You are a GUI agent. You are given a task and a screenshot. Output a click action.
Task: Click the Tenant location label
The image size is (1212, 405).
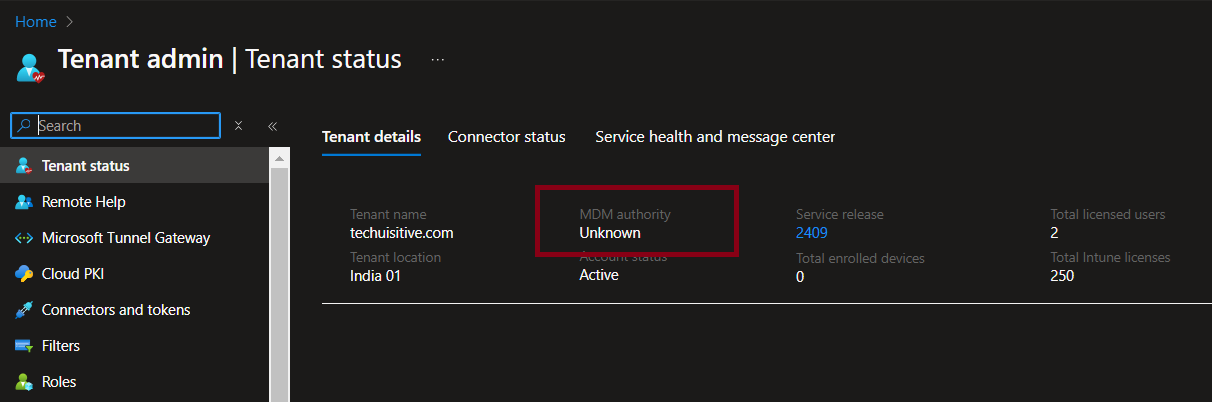pos(395,257)
